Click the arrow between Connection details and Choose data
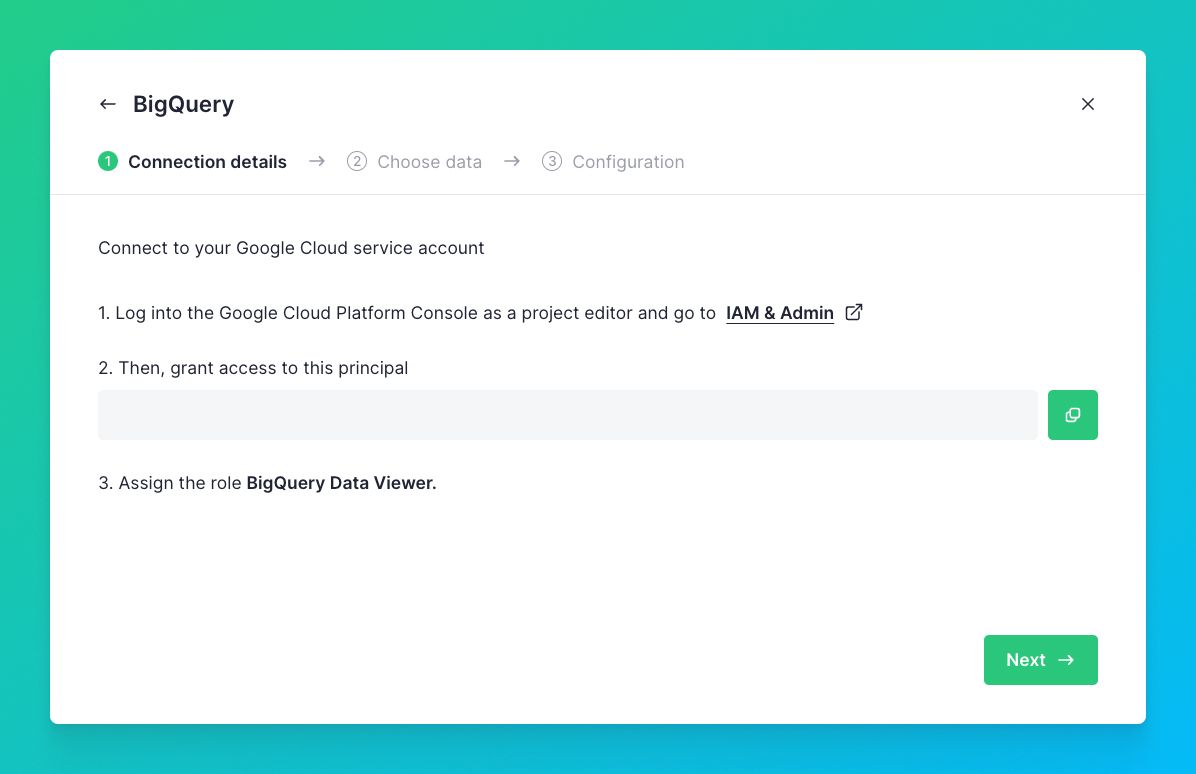This screenshot has width=1196, height=774. tap(317, 162)
